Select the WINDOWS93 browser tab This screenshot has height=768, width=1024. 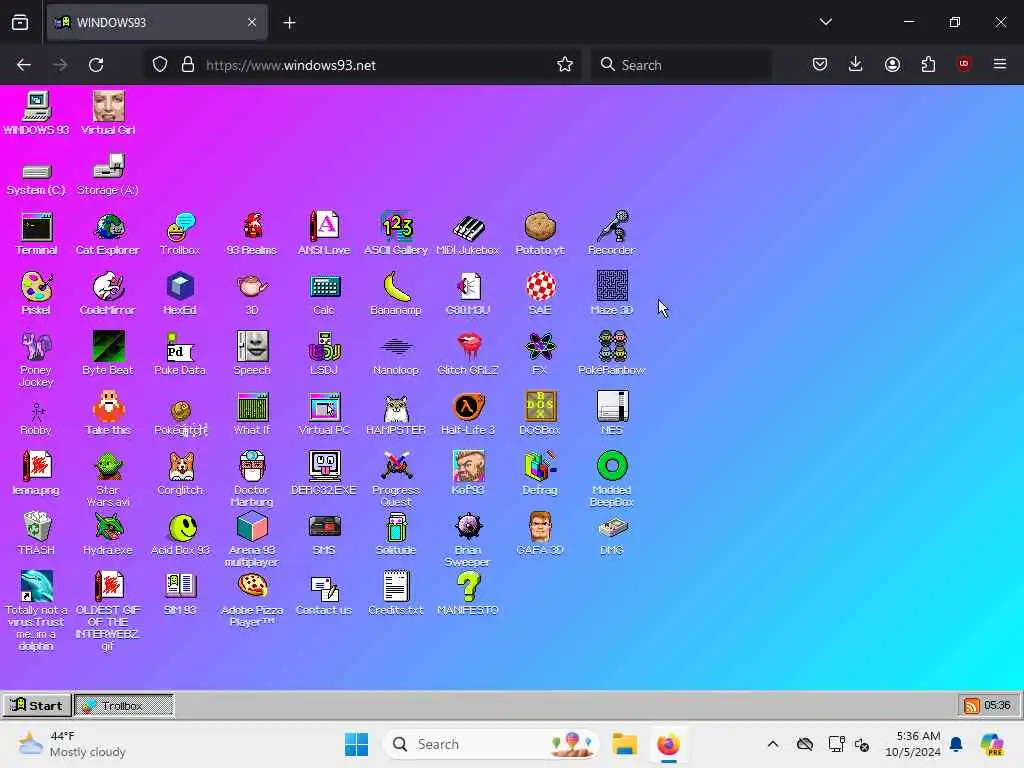[157, 22]
